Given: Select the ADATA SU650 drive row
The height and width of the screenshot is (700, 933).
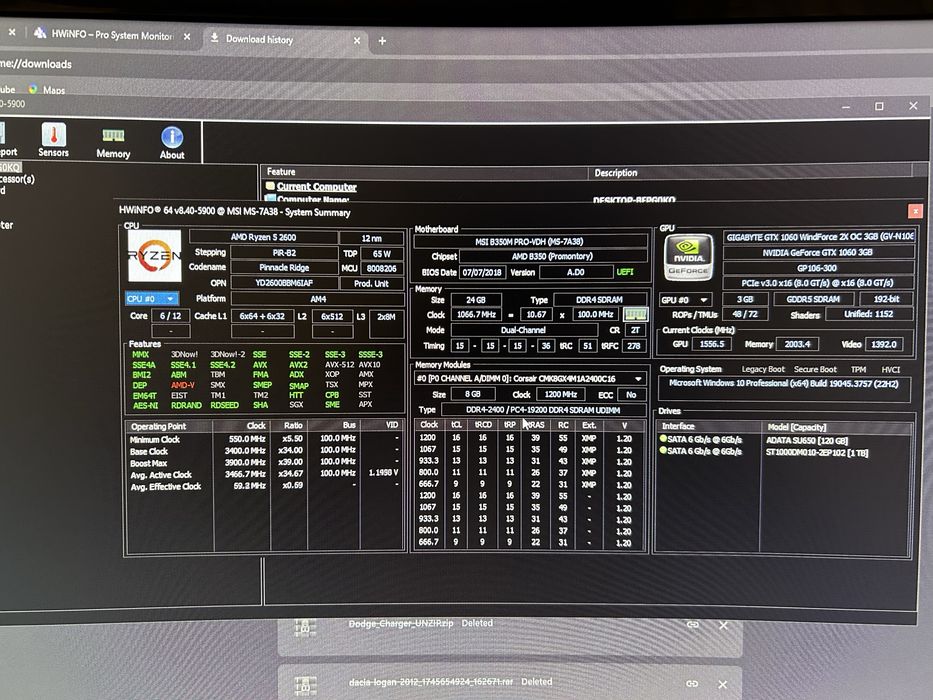Looking at the screenshot, I should coord(784,440).
